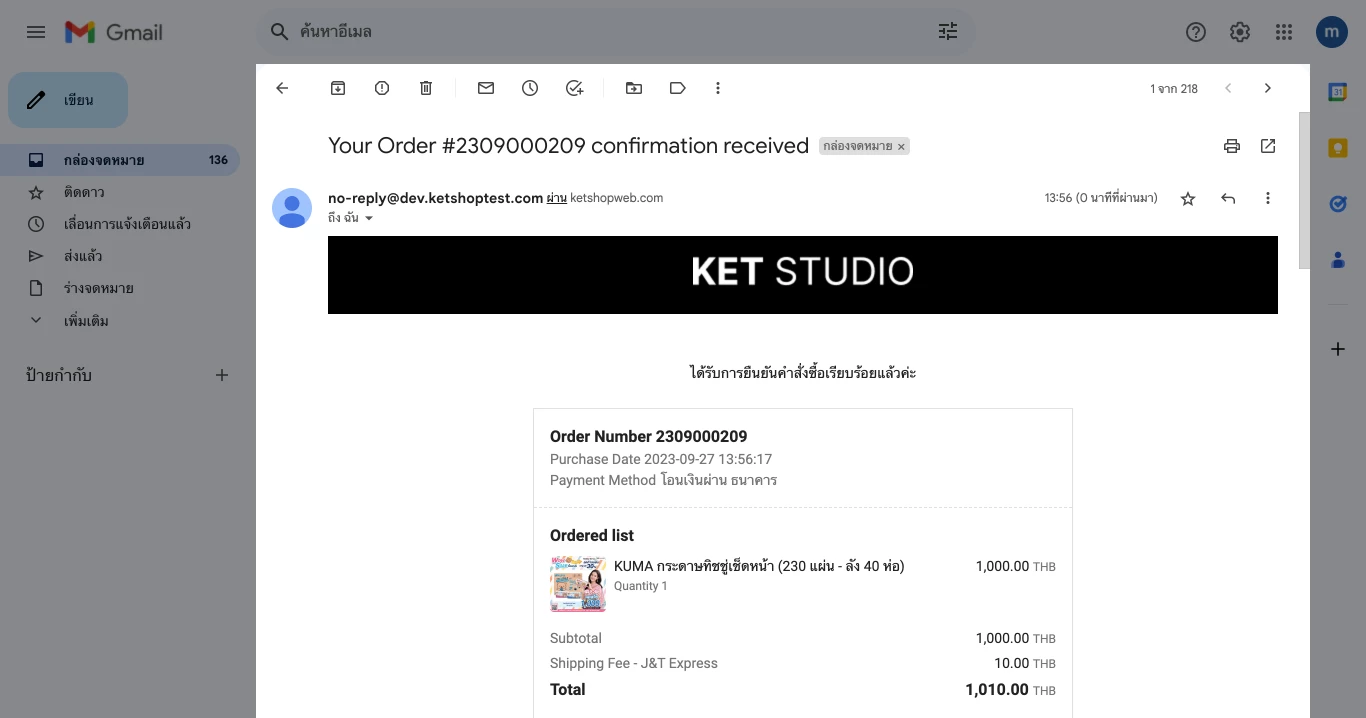The image size is (1366, 718).
Task: Snooze the email with the clock icon
Action: [530, 88]
